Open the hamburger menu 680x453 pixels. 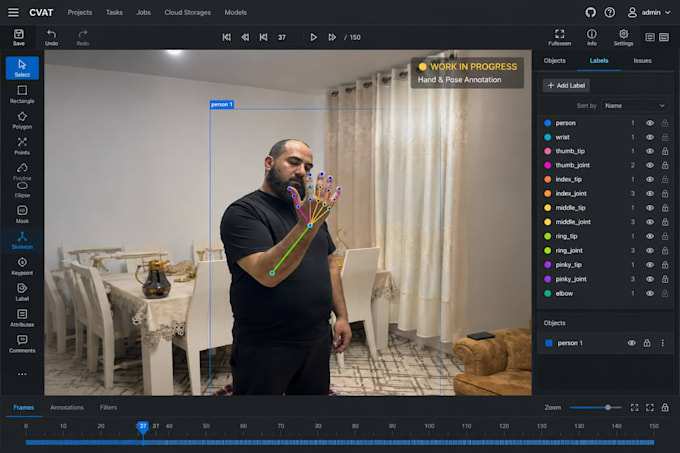(13, 12)
